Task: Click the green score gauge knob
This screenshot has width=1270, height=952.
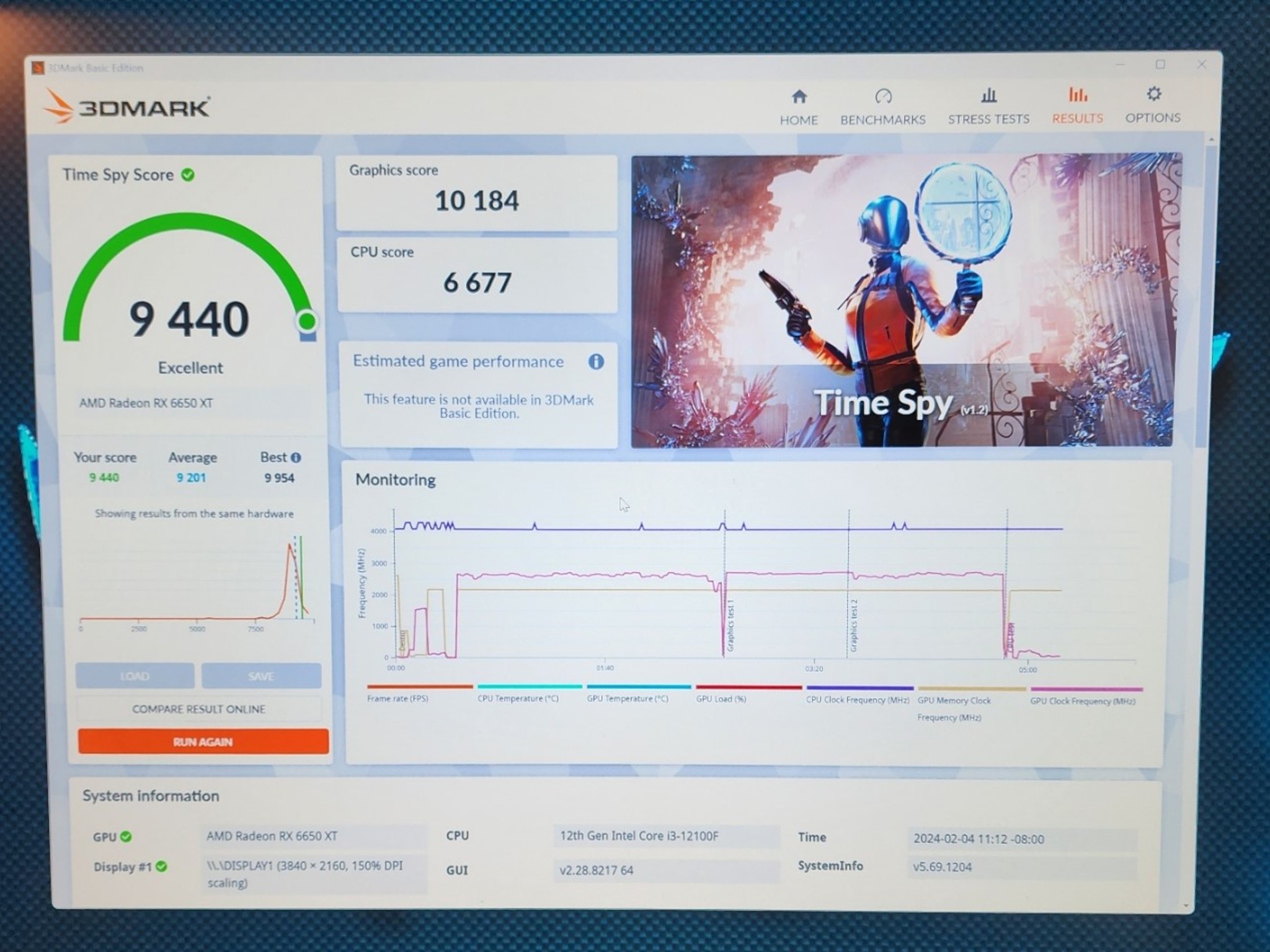Action: (x=307, y=321)
